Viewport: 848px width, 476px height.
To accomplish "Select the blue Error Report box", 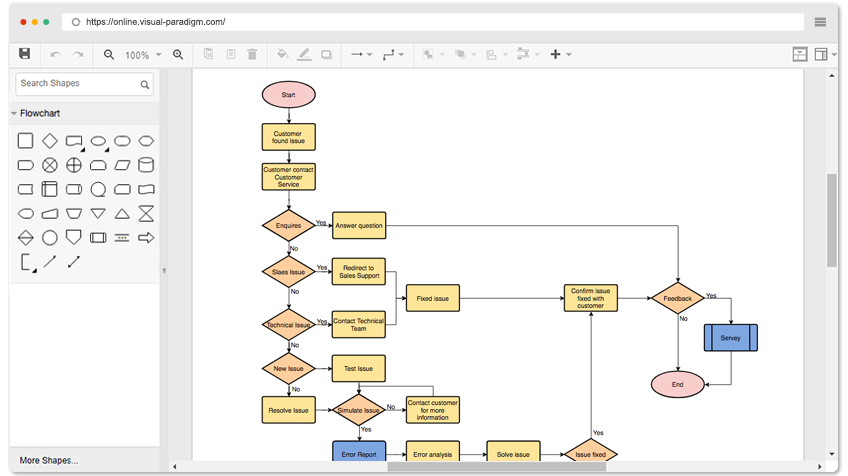I will tap(359, 452).
